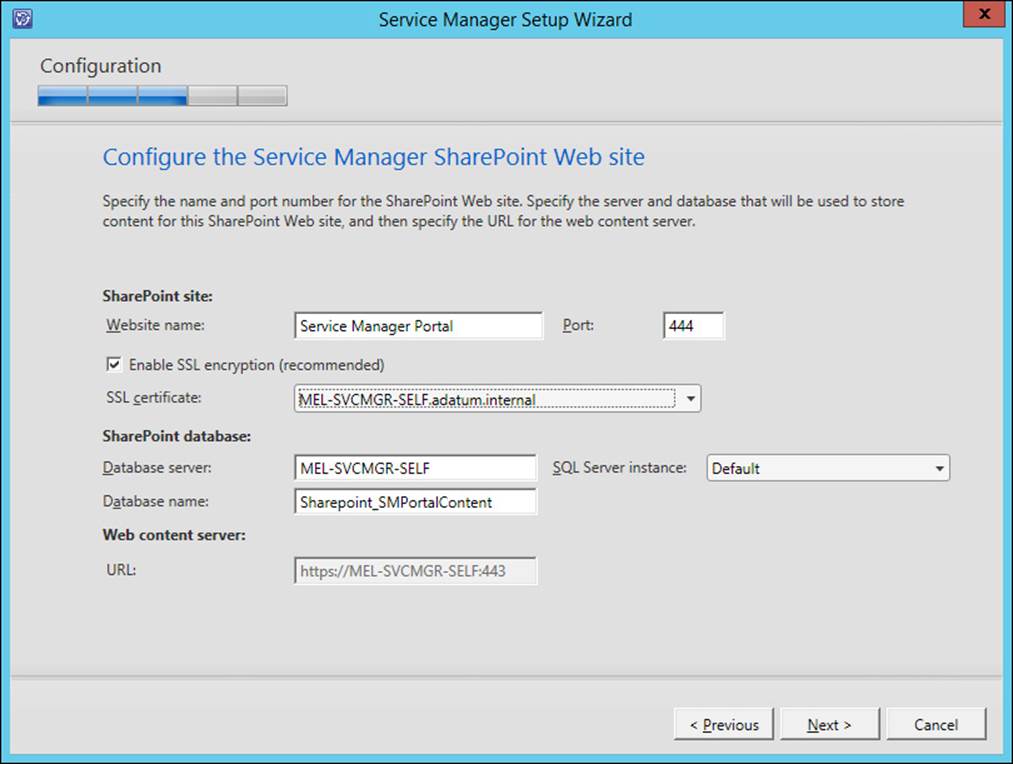
Task: Click the Database name field
Action: click(415, 502)
